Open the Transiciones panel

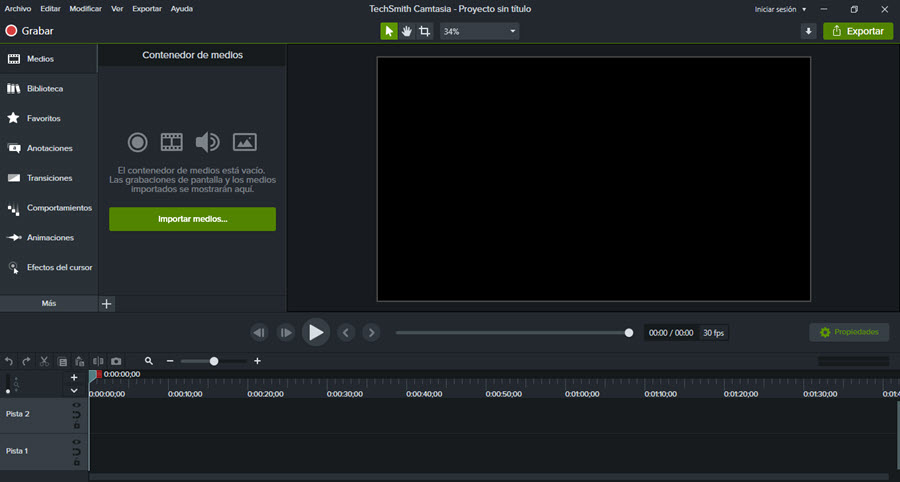[x=49, y=178]
